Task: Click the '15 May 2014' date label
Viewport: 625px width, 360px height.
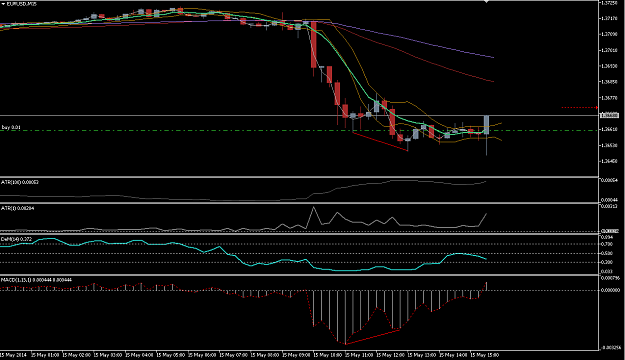Action: 13,355
